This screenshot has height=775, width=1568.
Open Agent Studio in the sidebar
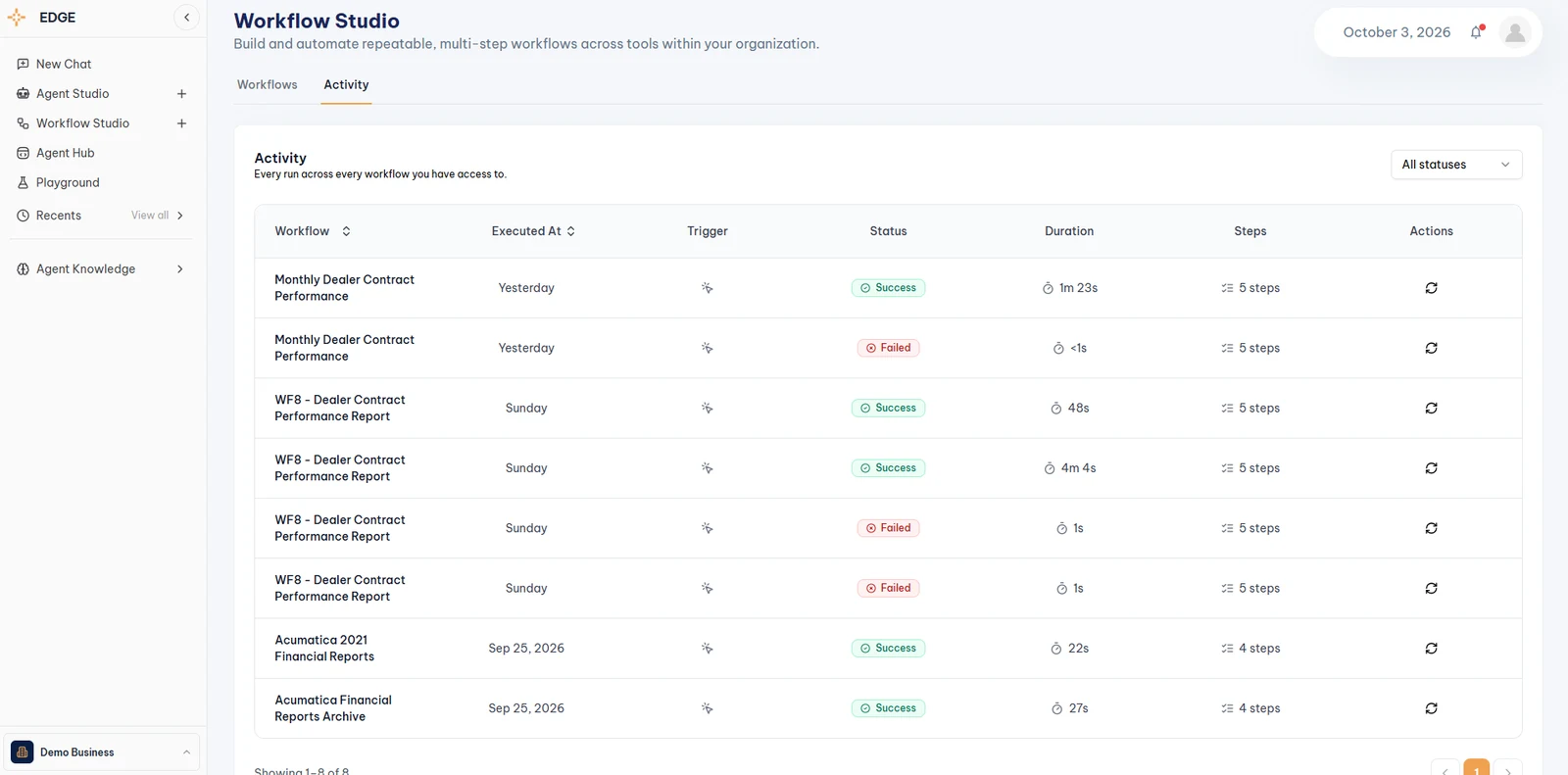73,94
